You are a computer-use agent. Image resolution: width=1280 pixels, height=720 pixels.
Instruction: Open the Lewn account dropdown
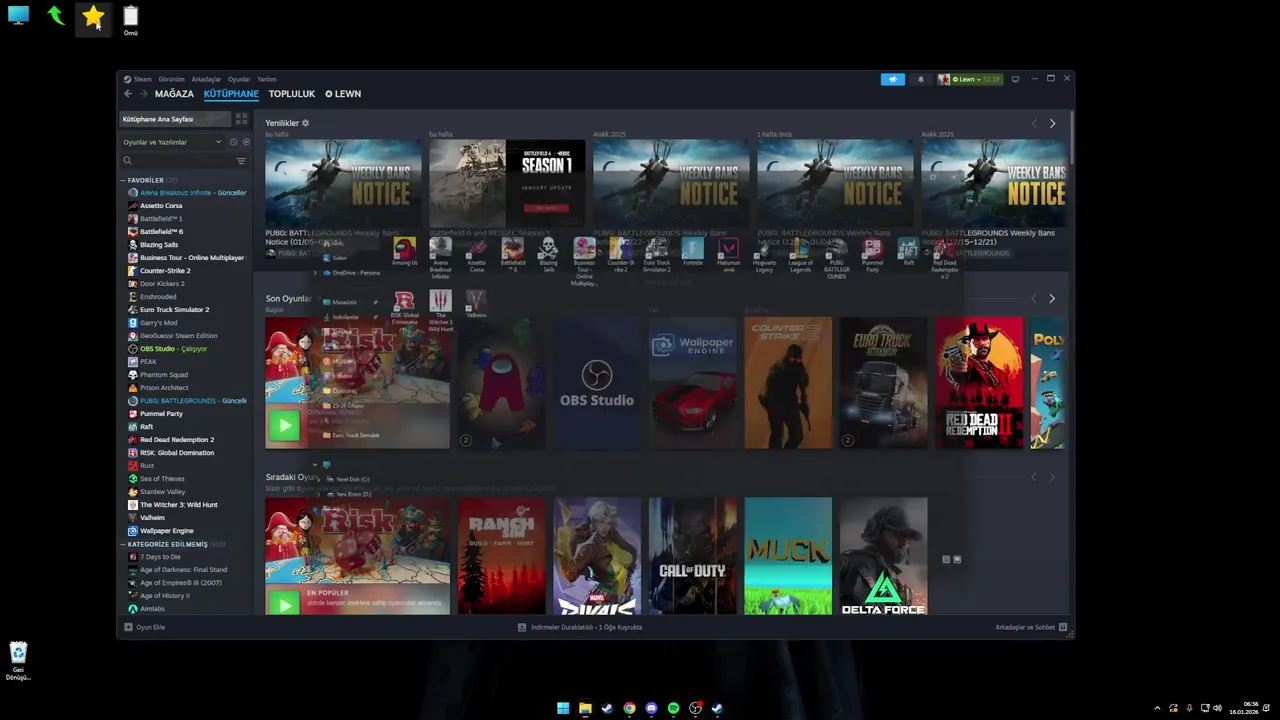point(969,79)
